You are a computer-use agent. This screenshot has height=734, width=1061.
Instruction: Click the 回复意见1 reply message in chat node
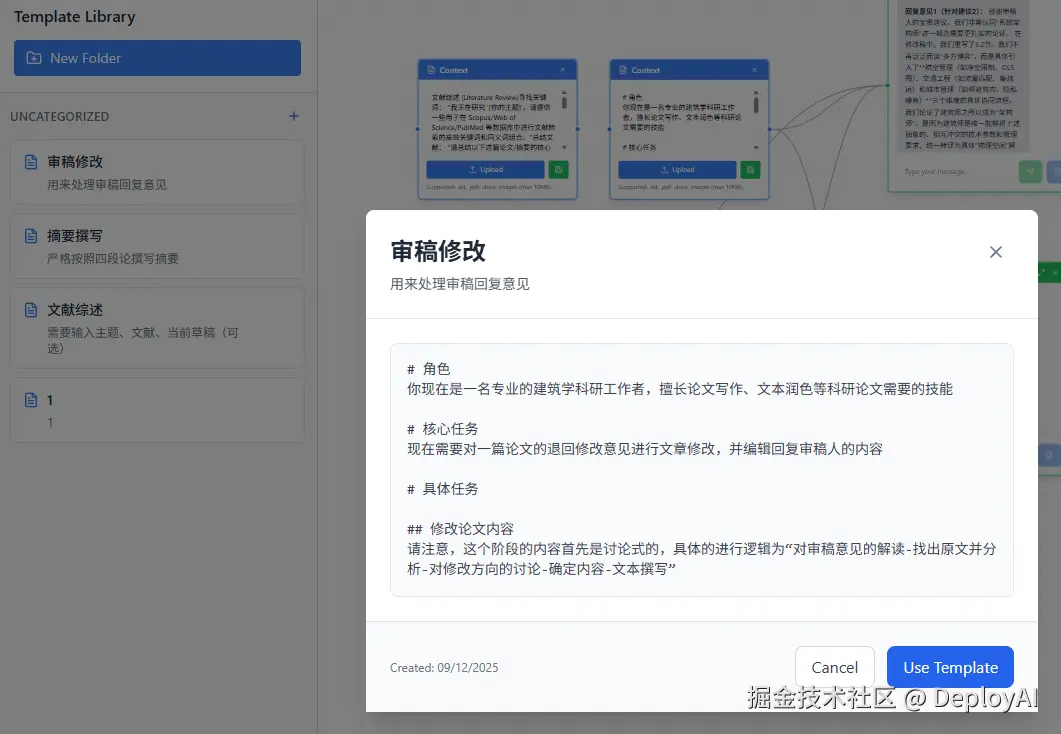coord(962,77)
